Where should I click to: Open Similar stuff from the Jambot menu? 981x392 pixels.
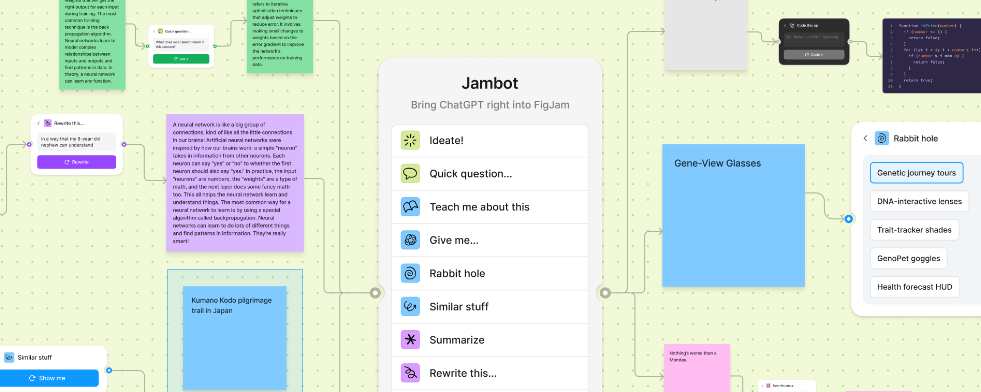490,306
